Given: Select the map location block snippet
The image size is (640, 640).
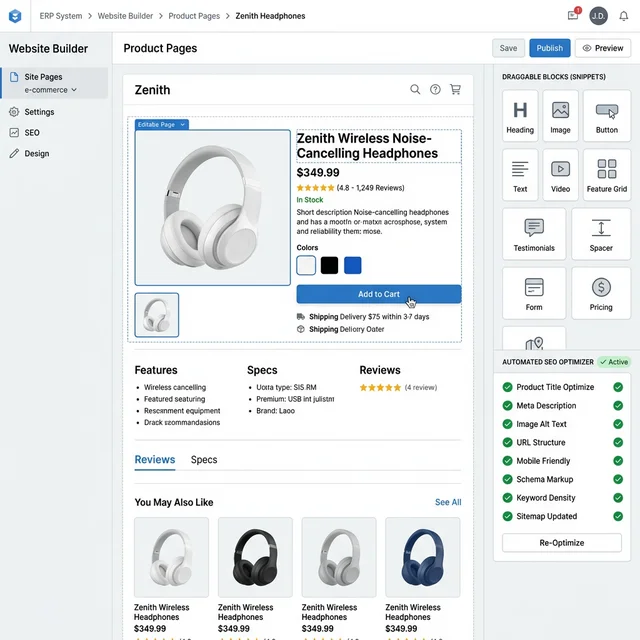Looking at the screenshot, I should tap(534, 339).
